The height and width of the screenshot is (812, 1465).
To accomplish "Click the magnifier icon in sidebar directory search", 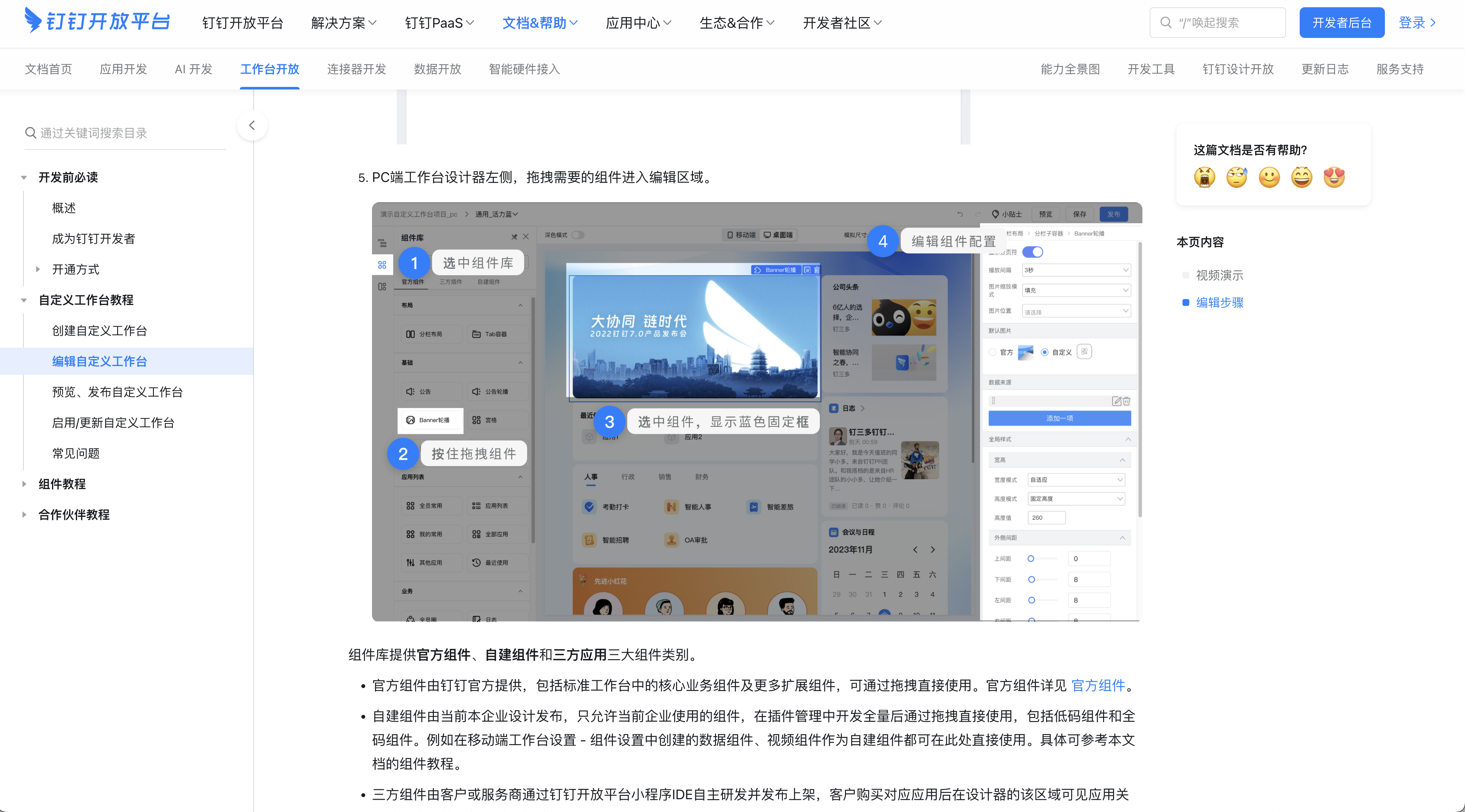I will pyautogui.click(x=31, y=132).
